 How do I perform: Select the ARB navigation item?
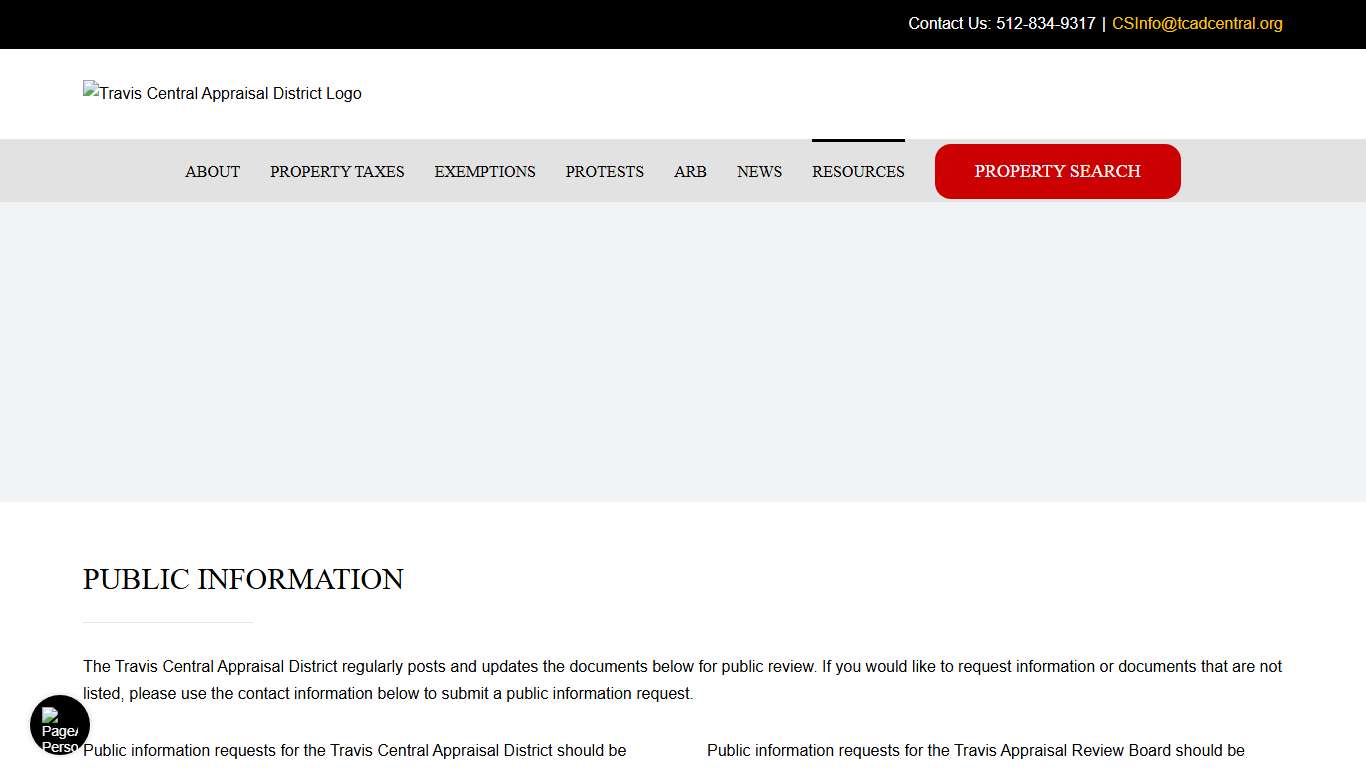tap(690, 171)
